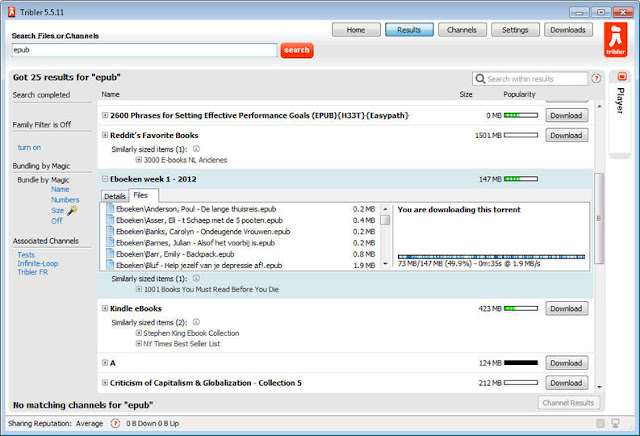The image size is (640, 436).
Task: Go to the Home page
Action: (x=356, y=30)
